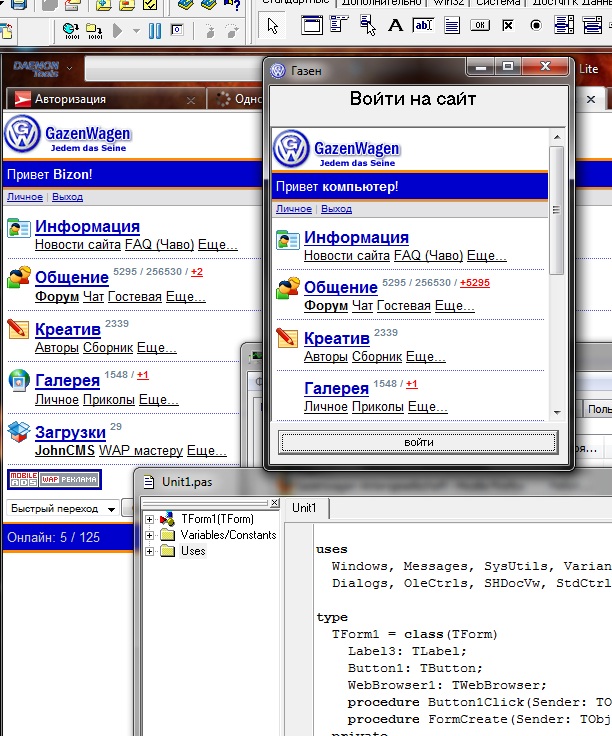
Task: Click Загрузки section icon in browser page
Action: tap(19, 432)
